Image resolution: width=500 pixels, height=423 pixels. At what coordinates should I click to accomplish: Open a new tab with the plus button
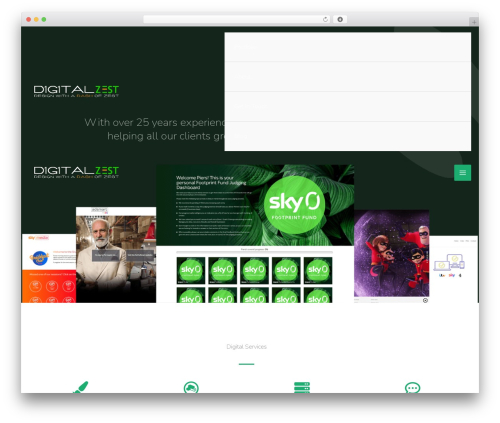point(474,22)
